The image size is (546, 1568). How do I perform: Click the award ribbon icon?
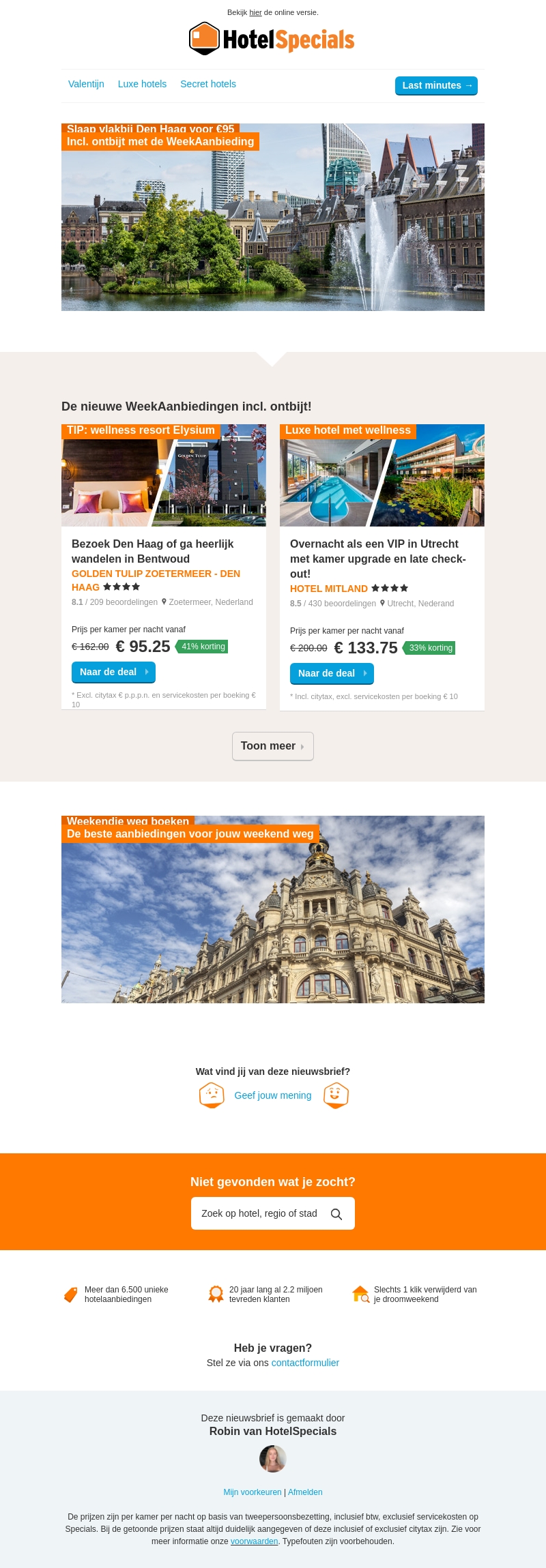(216, 1294)
